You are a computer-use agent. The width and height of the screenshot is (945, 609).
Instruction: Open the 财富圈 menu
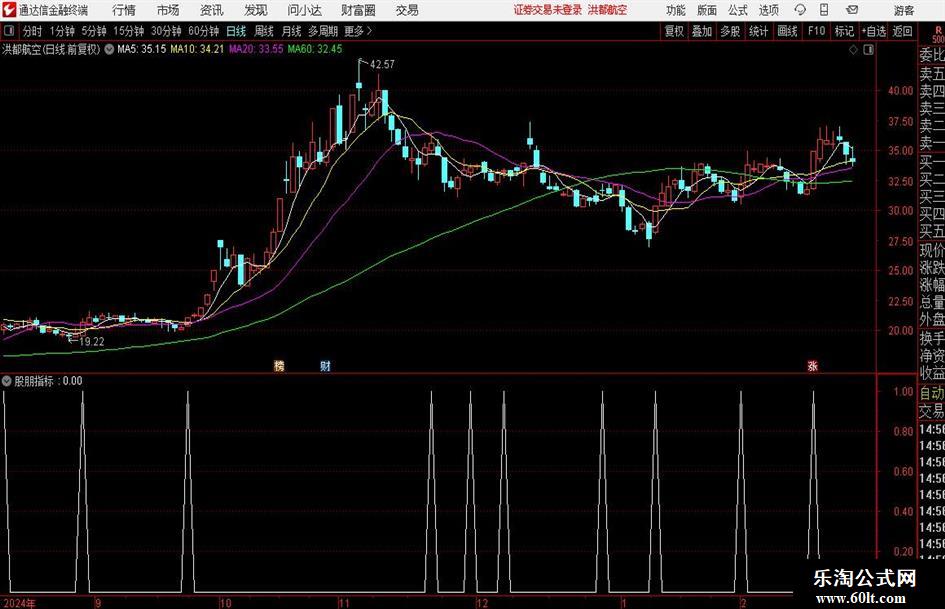point(358,10)
